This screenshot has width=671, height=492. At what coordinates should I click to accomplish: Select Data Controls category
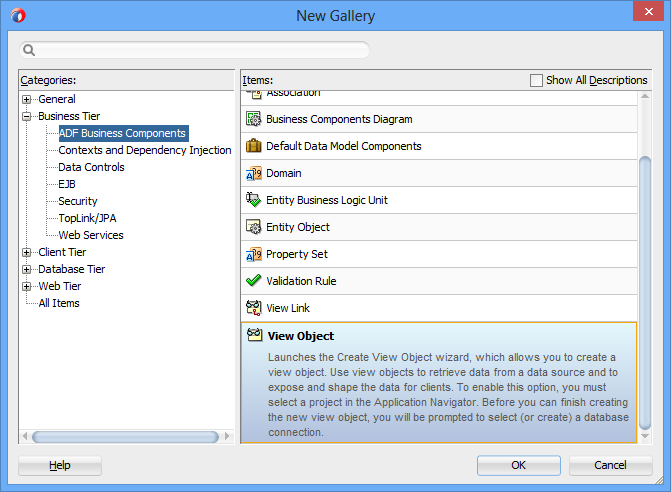pos(91,167)
